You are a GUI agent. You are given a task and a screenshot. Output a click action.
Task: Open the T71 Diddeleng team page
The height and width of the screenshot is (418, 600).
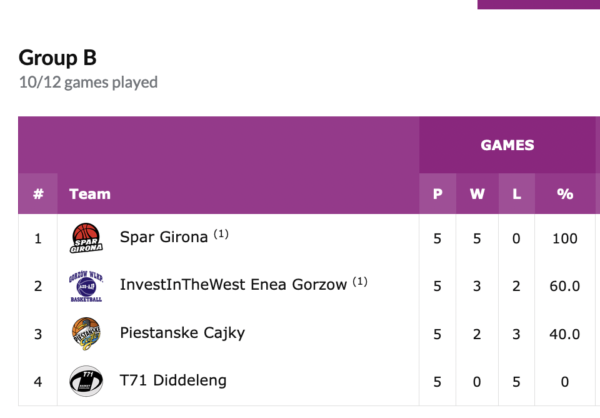pos(173,381)
